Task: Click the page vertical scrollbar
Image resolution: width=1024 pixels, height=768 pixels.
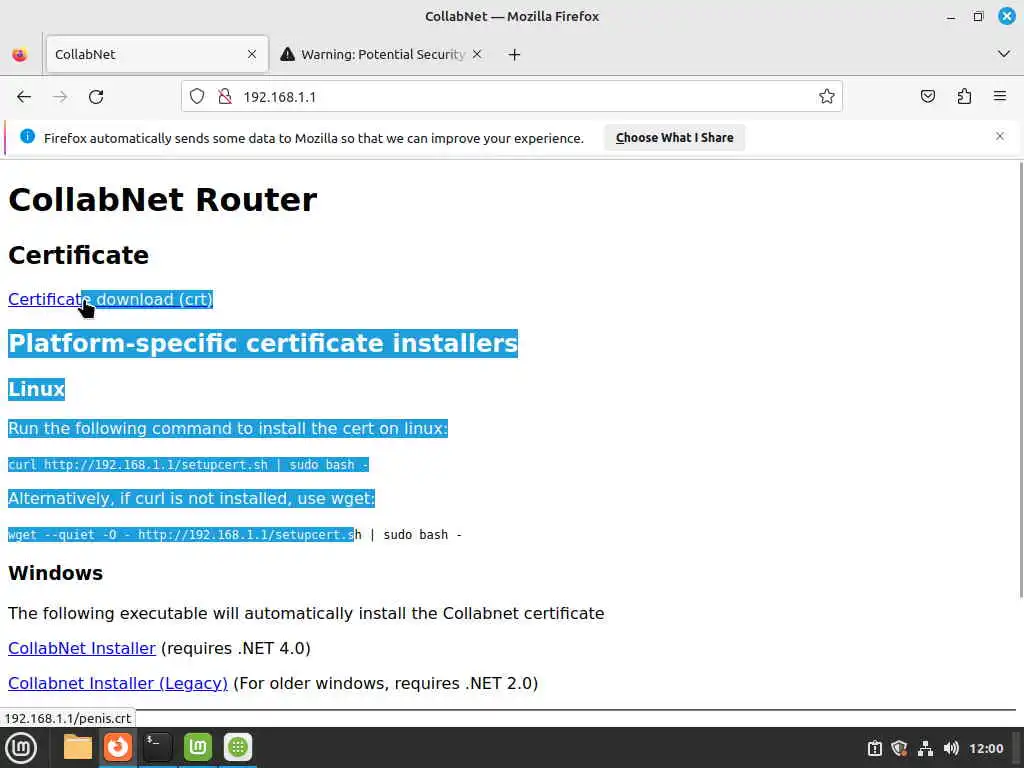Action: pyautogui.click(x=1020, y=379)
